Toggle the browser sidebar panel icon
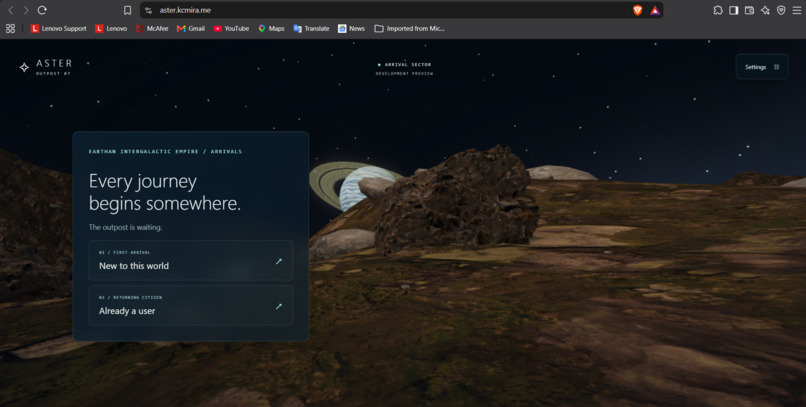 (x=734, y=10)
